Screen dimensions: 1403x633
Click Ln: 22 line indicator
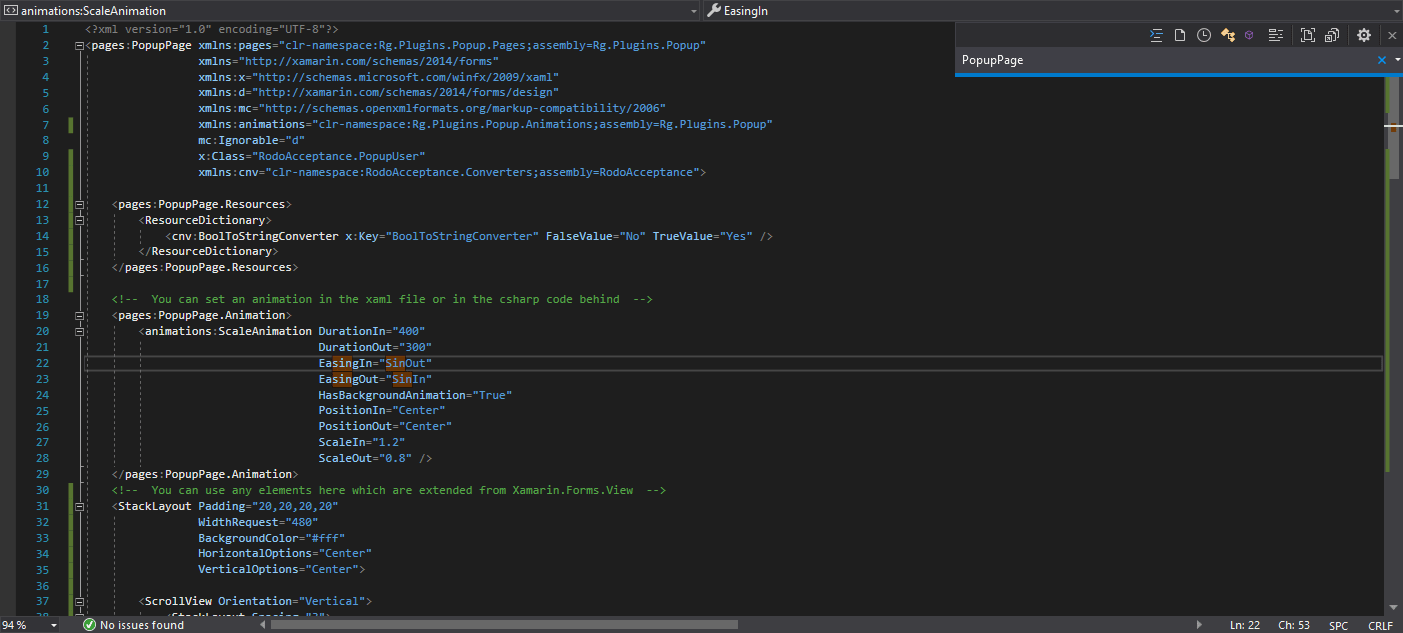1244,625
